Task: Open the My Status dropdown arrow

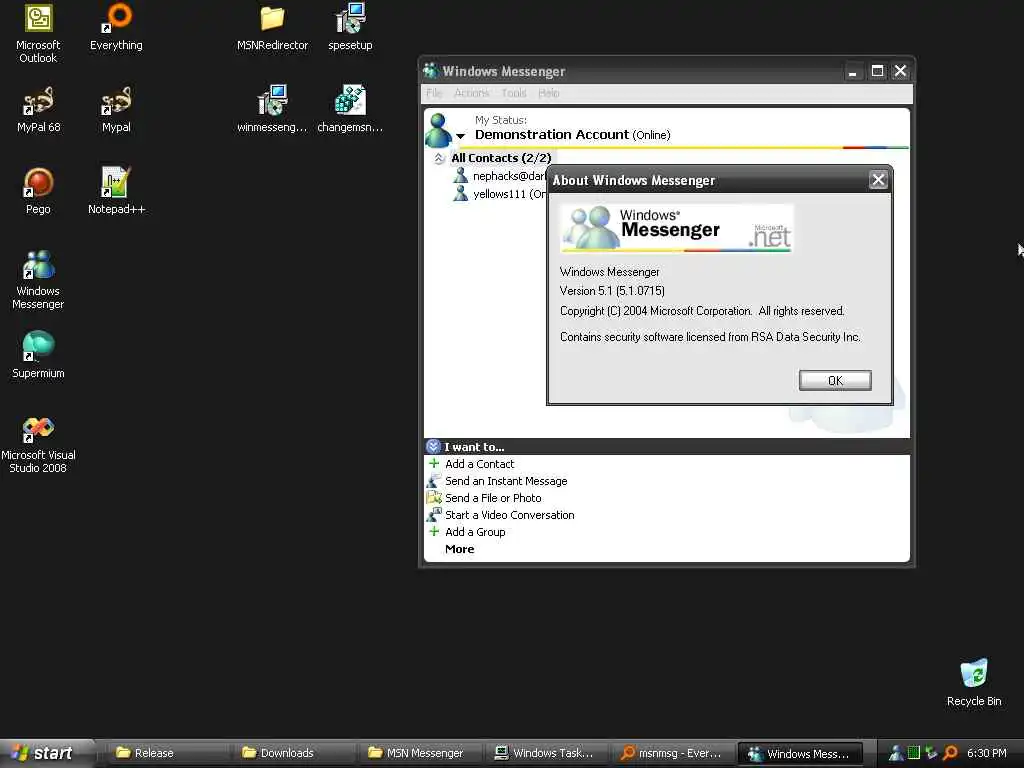Action: click(460, 136)
